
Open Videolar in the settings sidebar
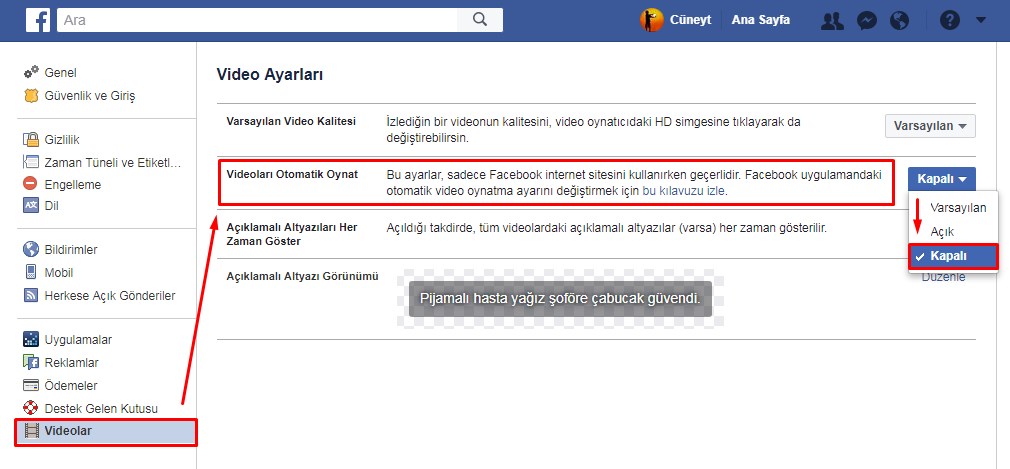click(x=68, y=431)
